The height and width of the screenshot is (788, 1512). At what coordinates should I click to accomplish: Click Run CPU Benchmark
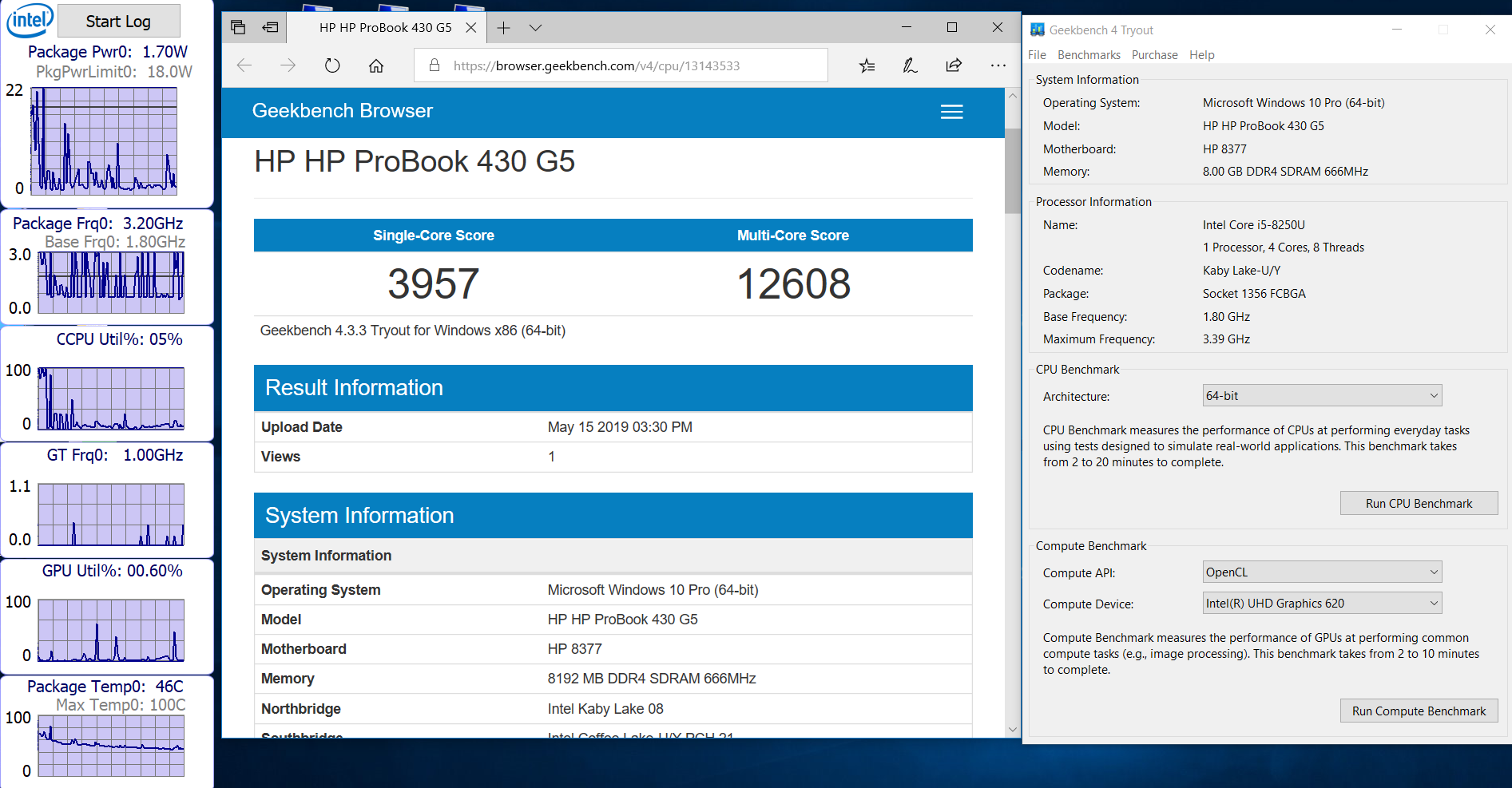point(1419,503)
